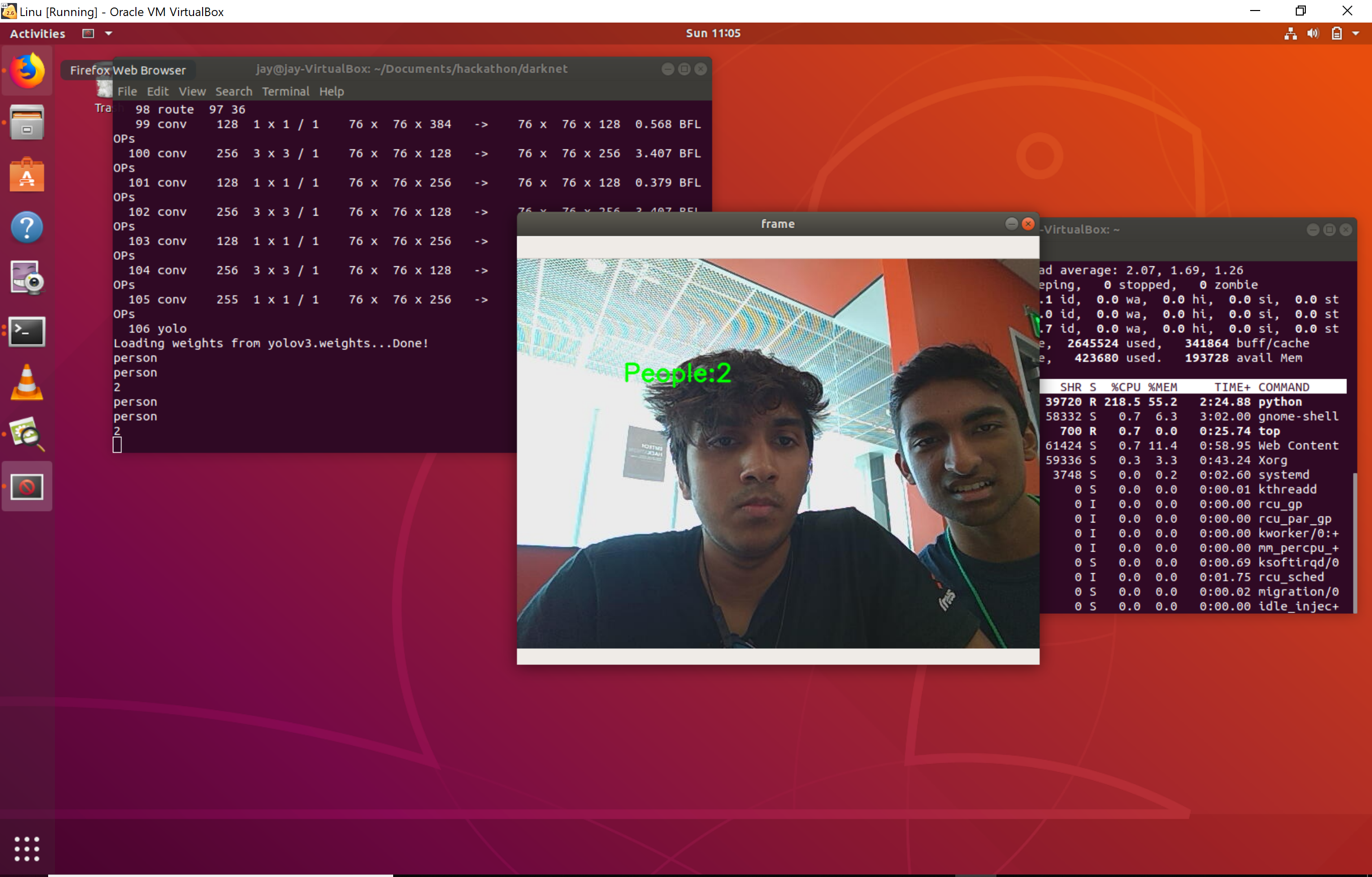Expand the system menu arrow
This screenshot has height=877, width=1372.
coord(1356,34)
